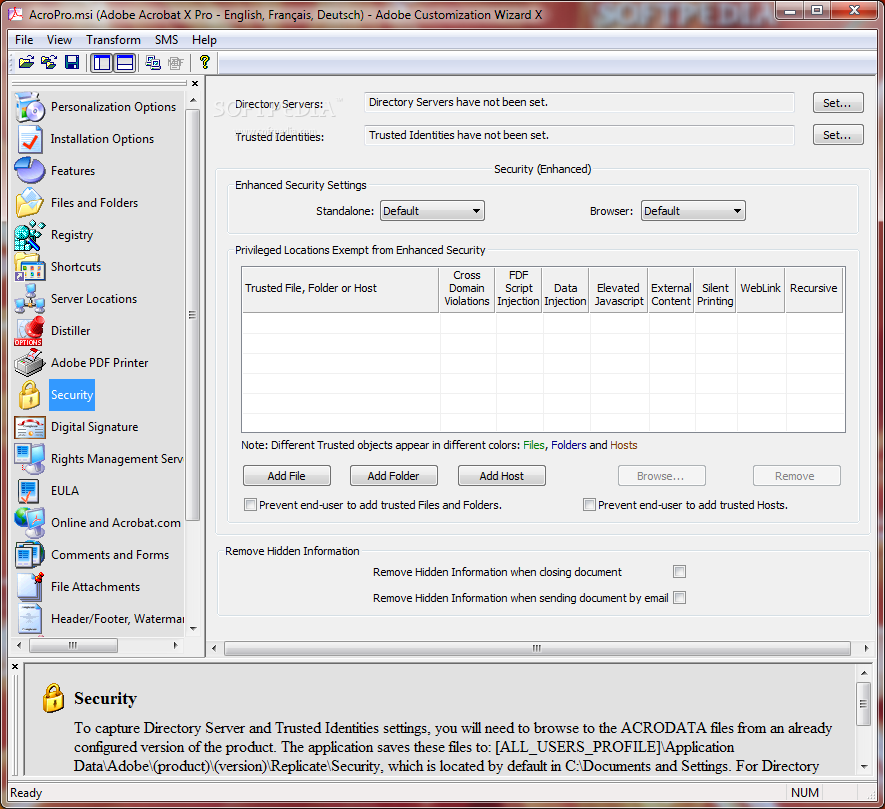The image size is (885, 809).
Task: Click the Security padlock sidebar icon
Action: tap(29, 395)
